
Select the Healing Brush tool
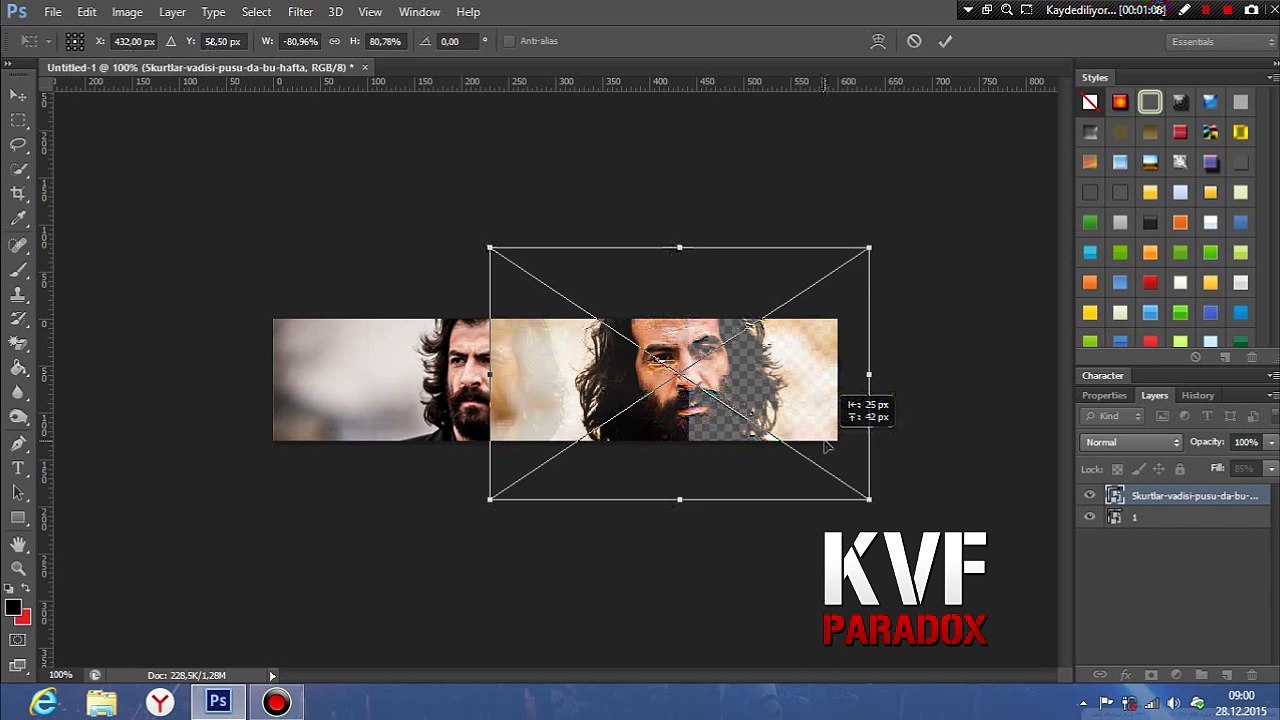click(x=18, y=246)
